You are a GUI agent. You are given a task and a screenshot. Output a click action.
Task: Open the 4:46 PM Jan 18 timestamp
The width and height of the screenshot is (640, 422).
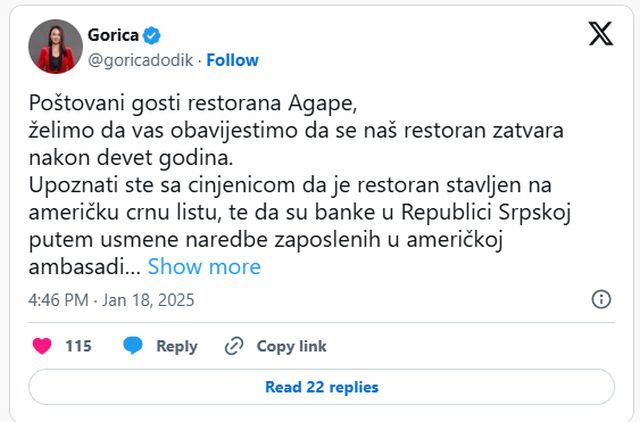click(x=111, y=300)
